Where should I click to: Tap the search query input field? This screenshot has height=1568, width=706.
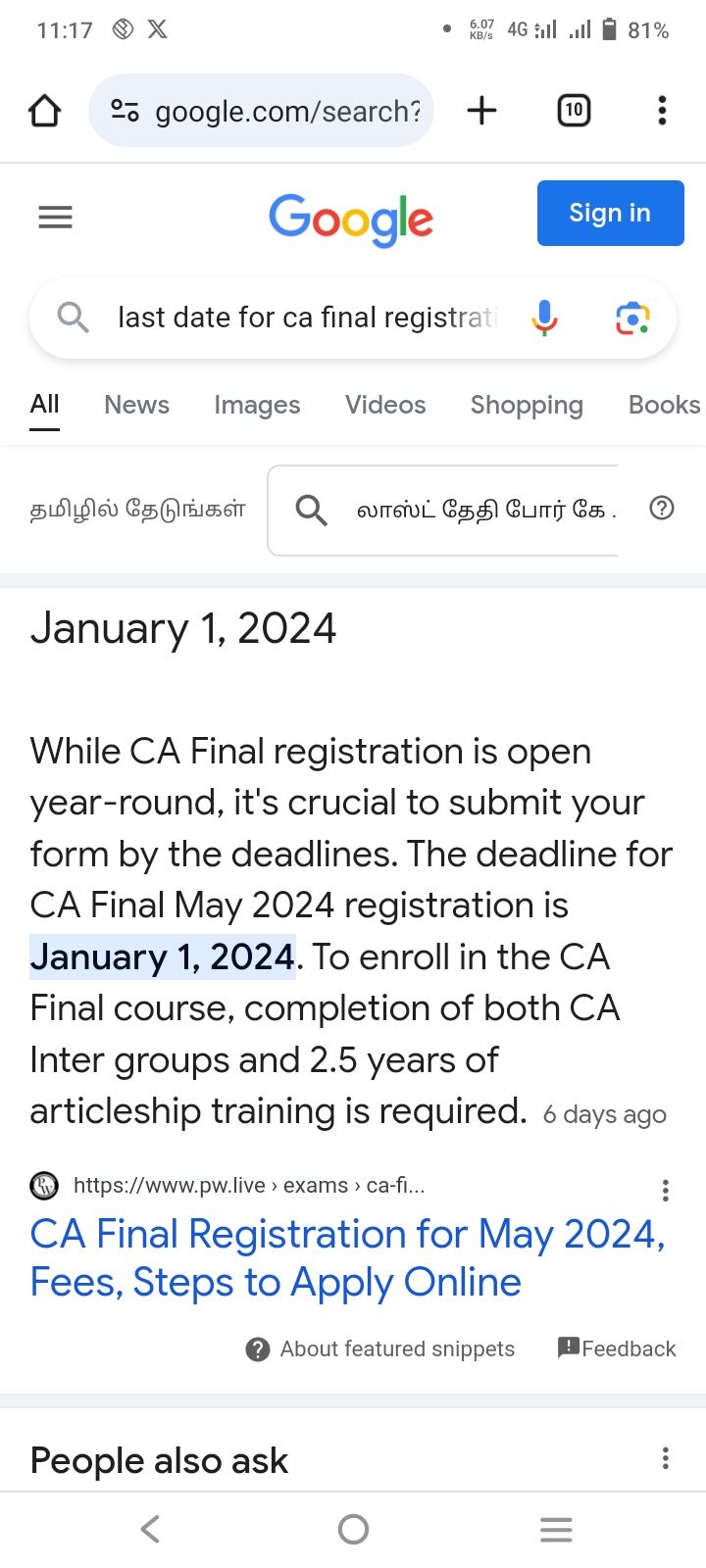point(306,318)
